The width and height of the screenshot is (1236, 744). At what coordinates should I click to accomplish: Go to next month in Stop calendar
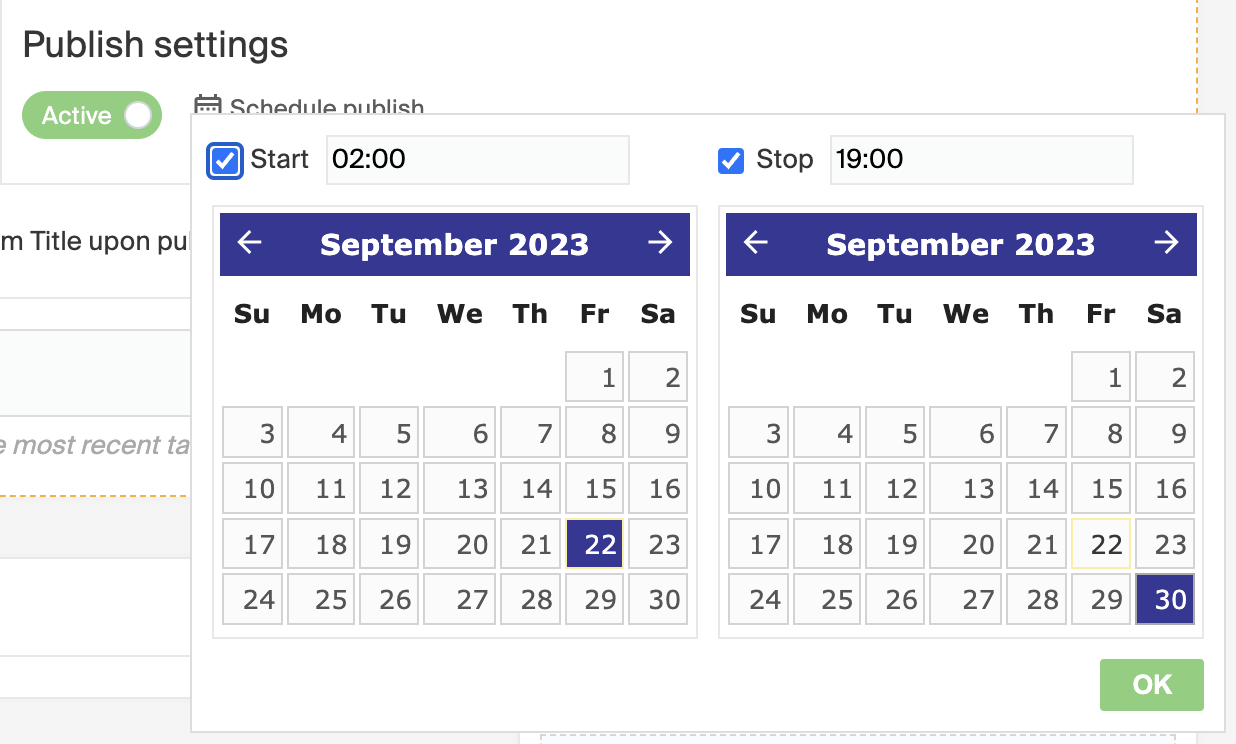(x=1166, y=243)
